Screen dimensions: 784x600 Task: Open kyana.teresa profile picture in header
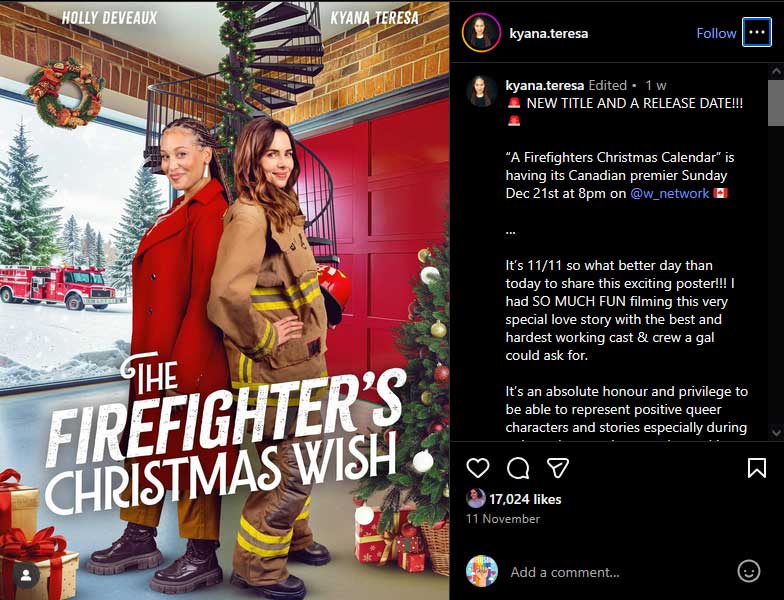481,33
